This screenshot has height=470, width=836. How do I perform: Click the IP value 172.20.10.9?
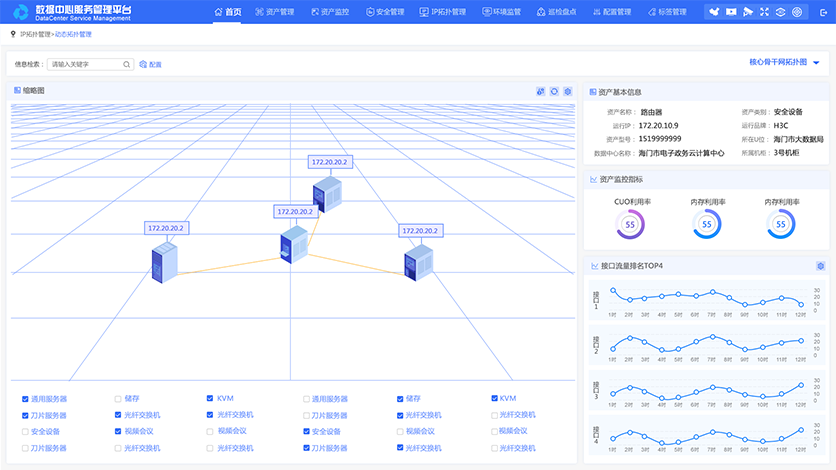click(x=658, y=126)
